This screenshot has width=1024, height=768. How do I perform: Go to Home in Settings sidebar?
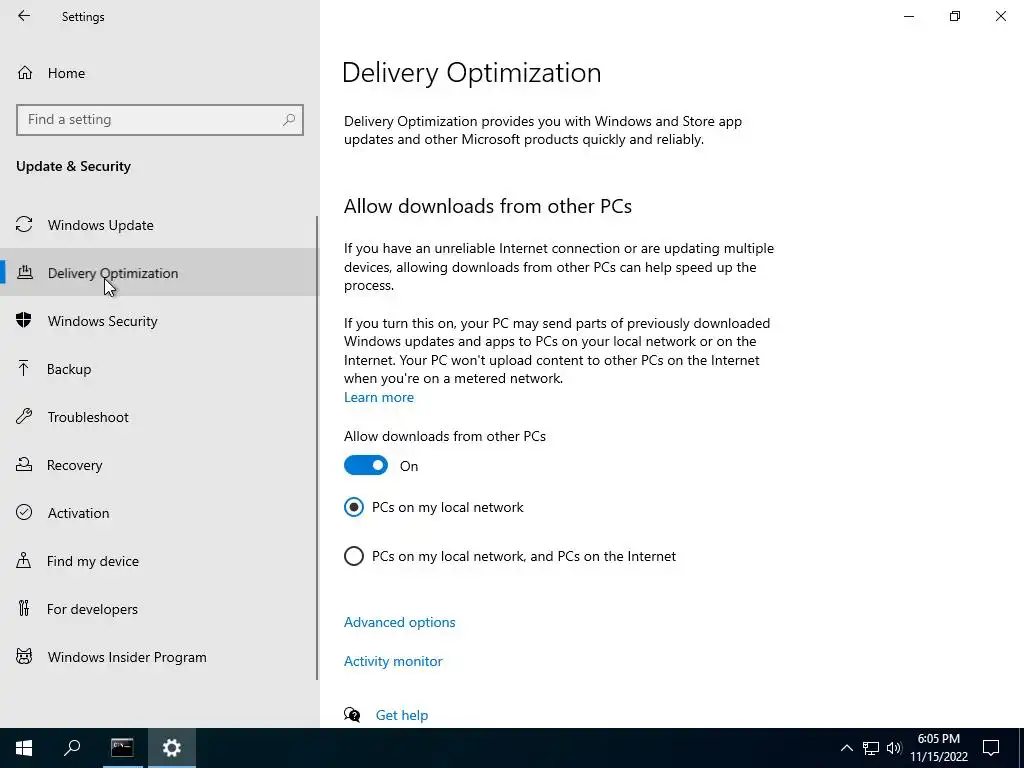(159, 72)
